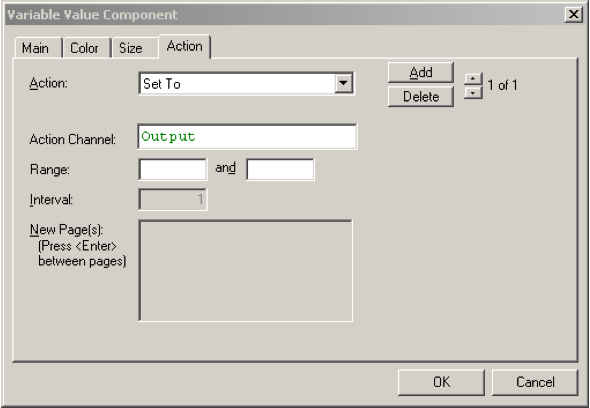Add a new action entry

click(421, 72)
